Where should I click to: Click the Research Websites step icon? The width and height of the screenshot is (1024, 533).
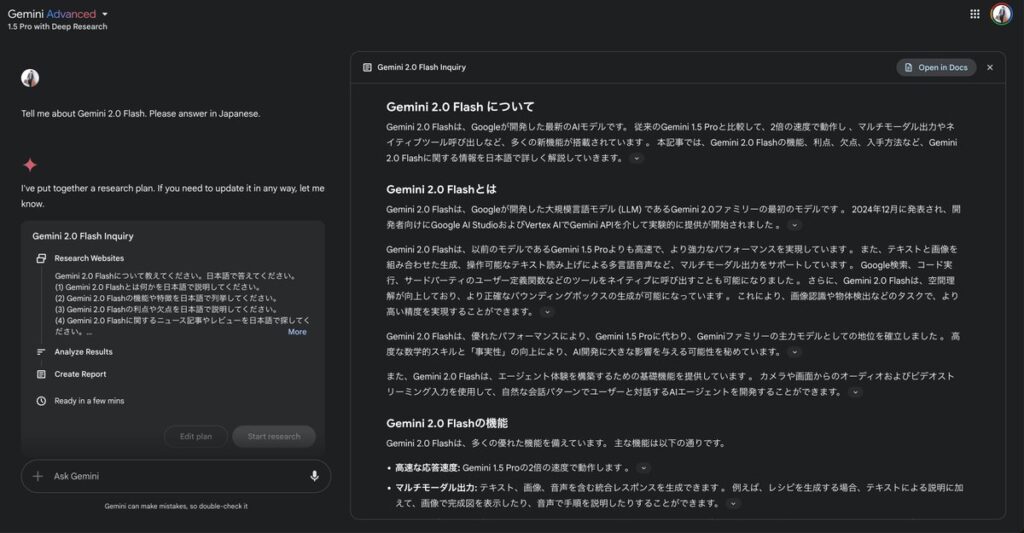(41, 258)
